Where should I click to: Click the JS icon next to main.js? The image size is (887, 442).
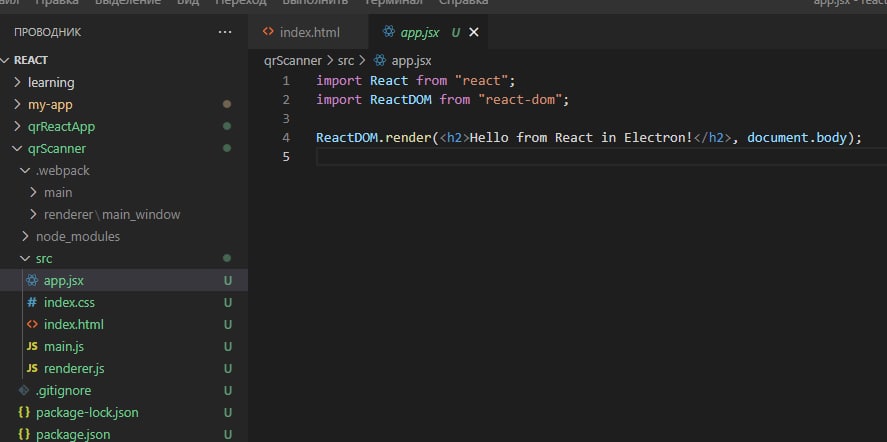[x=32, y=346]
